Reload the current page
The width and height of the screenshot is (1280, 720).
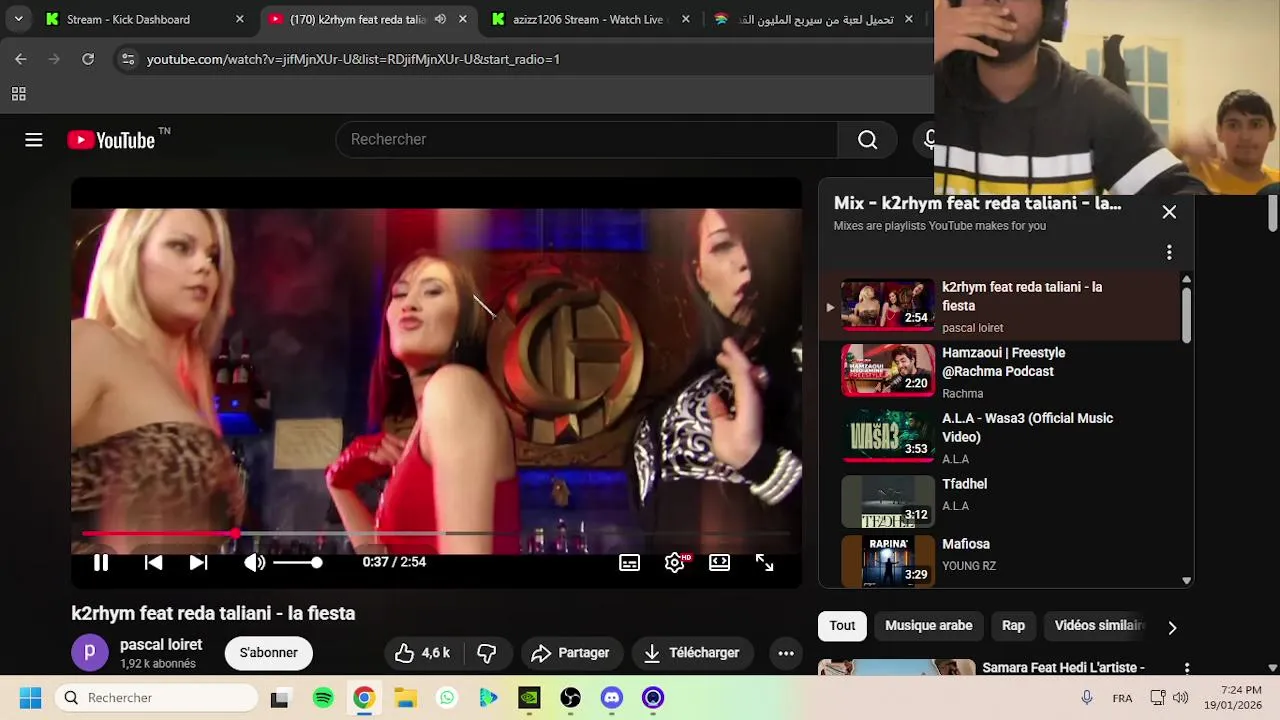tap(88, 59)
